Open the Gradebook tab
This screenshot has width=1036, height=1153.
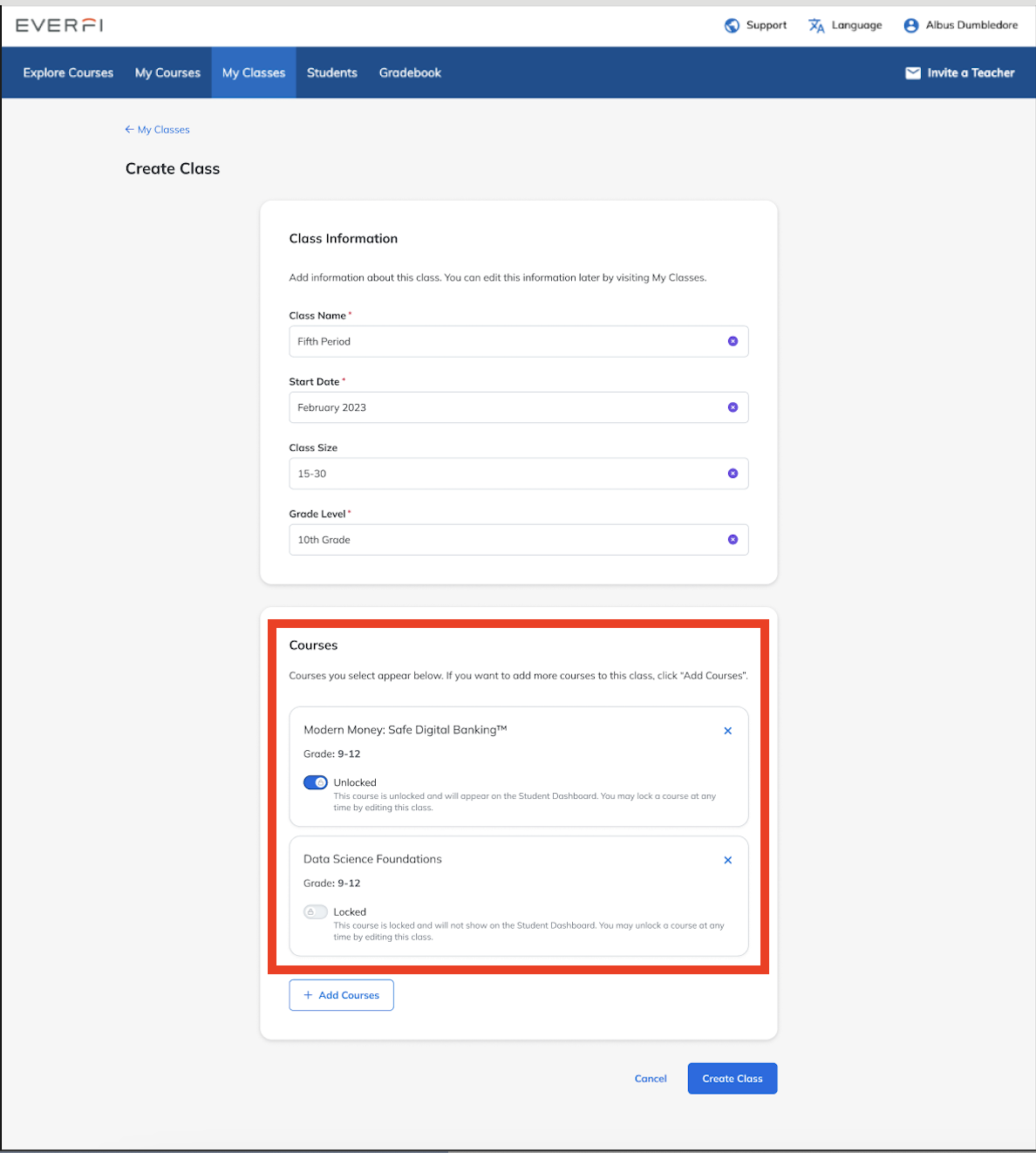click(410, 73)
